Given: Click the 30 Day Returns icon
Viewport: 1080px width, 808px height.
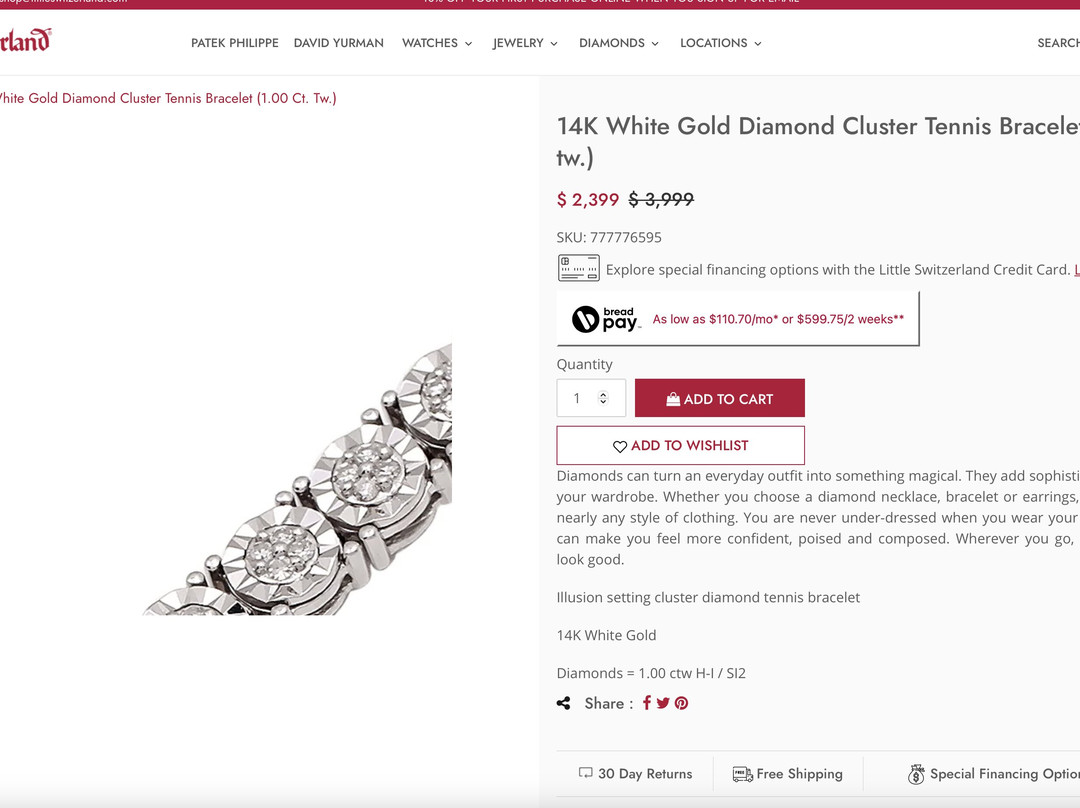Looking at the screenshot, I should [586, 773].
